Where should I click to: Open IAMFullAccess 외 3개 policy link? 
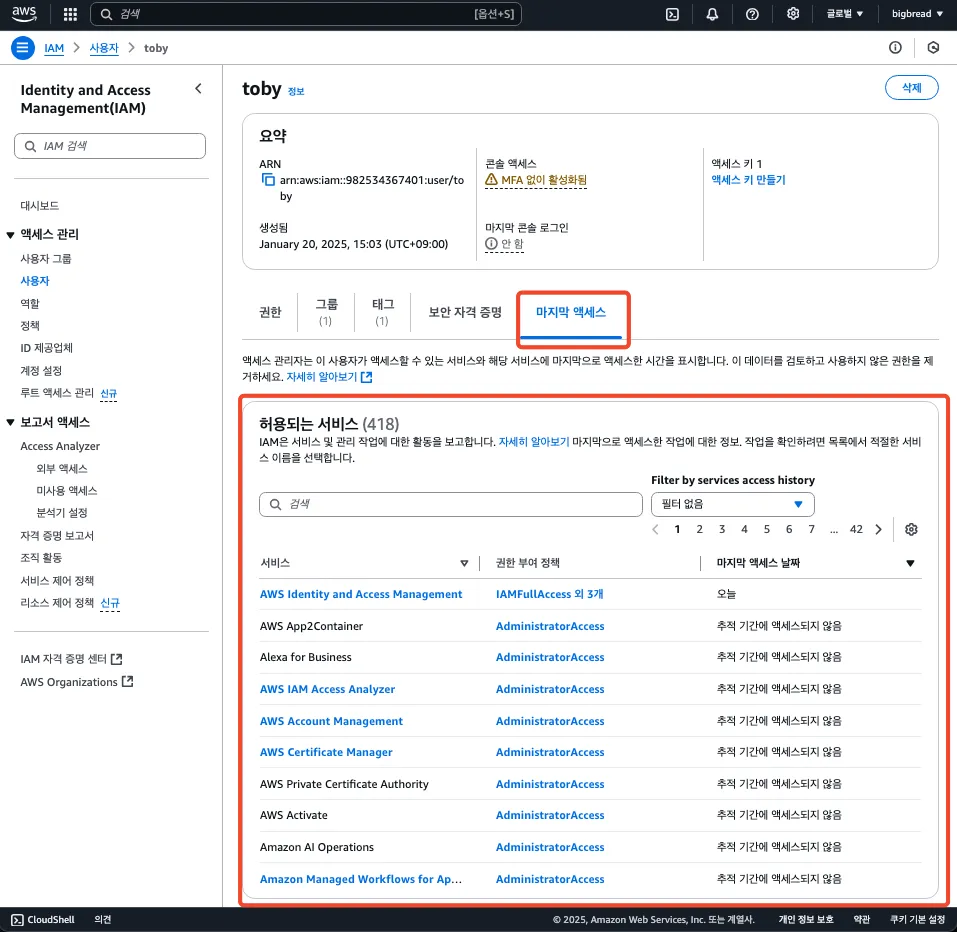pyautogui.click(x=549, y=594)
